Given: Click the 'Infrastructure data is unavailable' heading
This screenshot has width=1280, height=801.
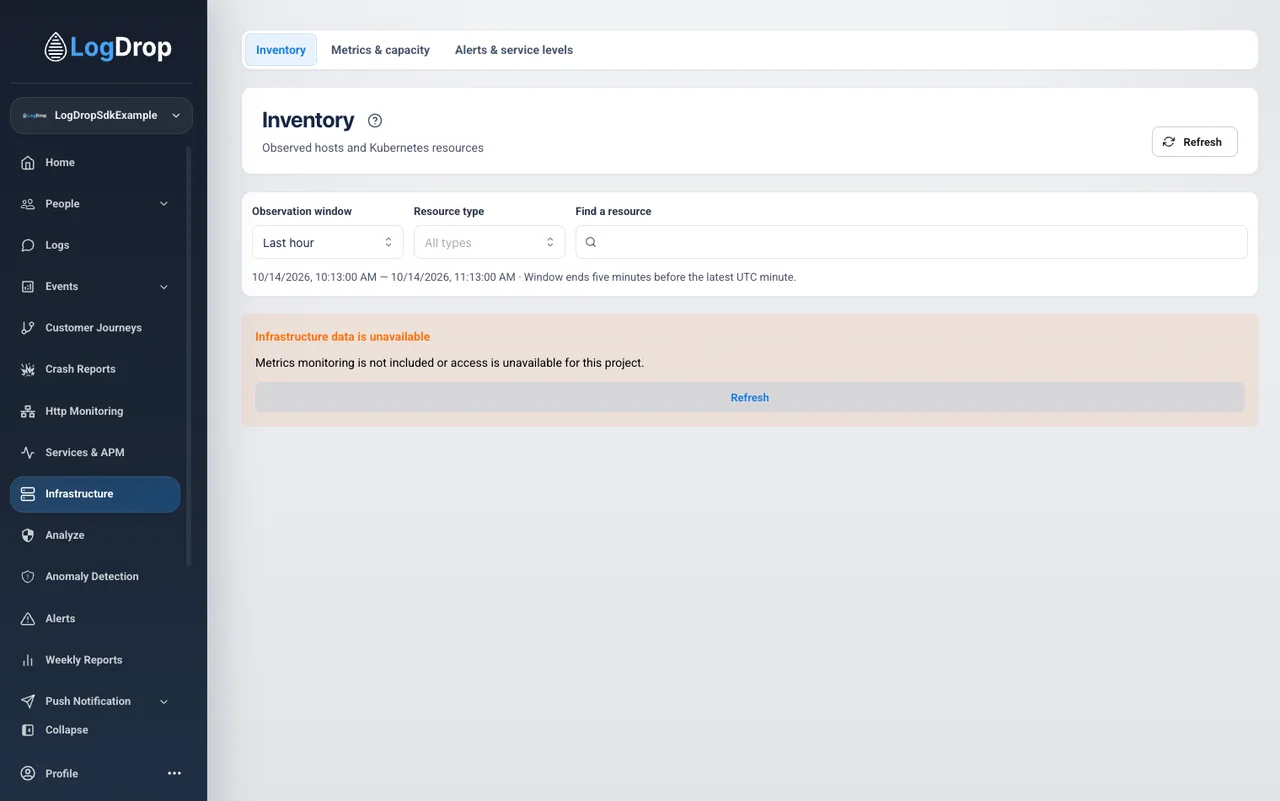Looking at the screenshot, I should [343, 337].
